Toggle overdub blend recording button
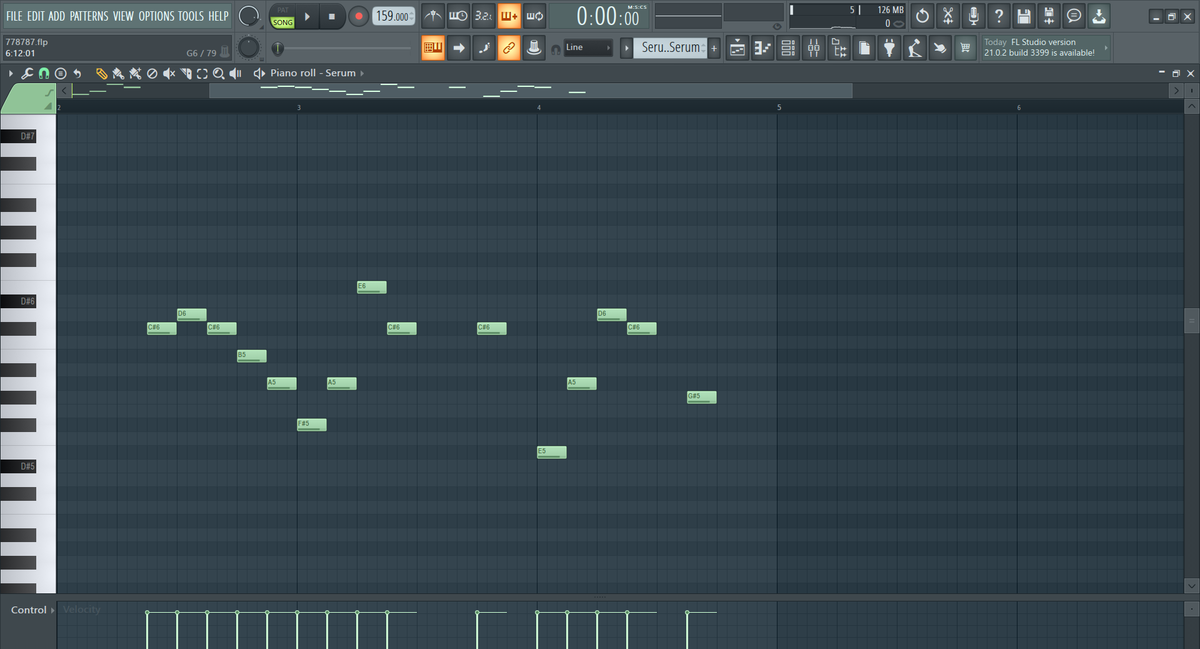 pyautogui.click(x=509, y=16)
